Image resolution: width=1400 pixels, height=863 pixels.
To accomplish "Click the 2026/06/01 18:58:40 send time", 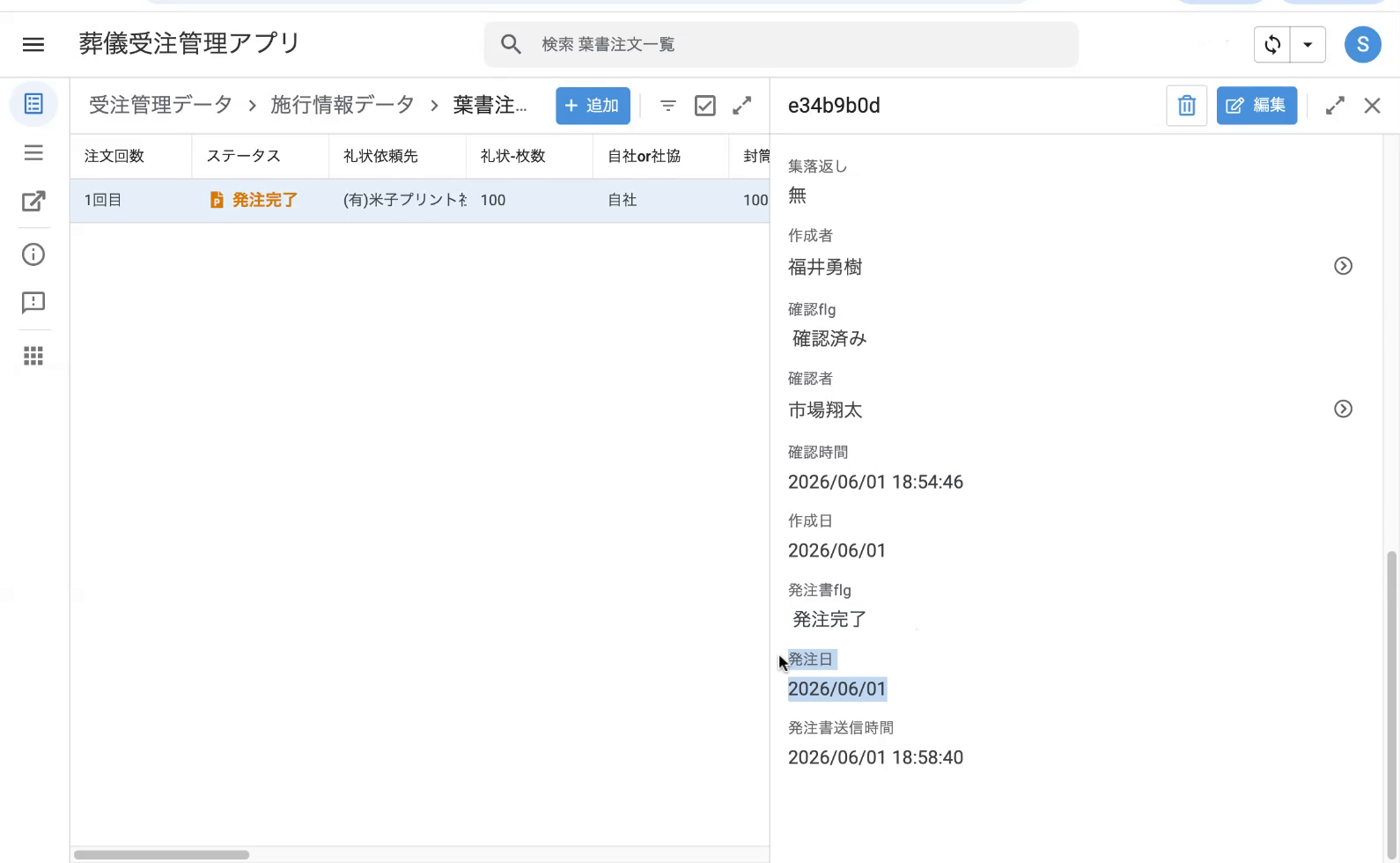I will click(875, 757).
